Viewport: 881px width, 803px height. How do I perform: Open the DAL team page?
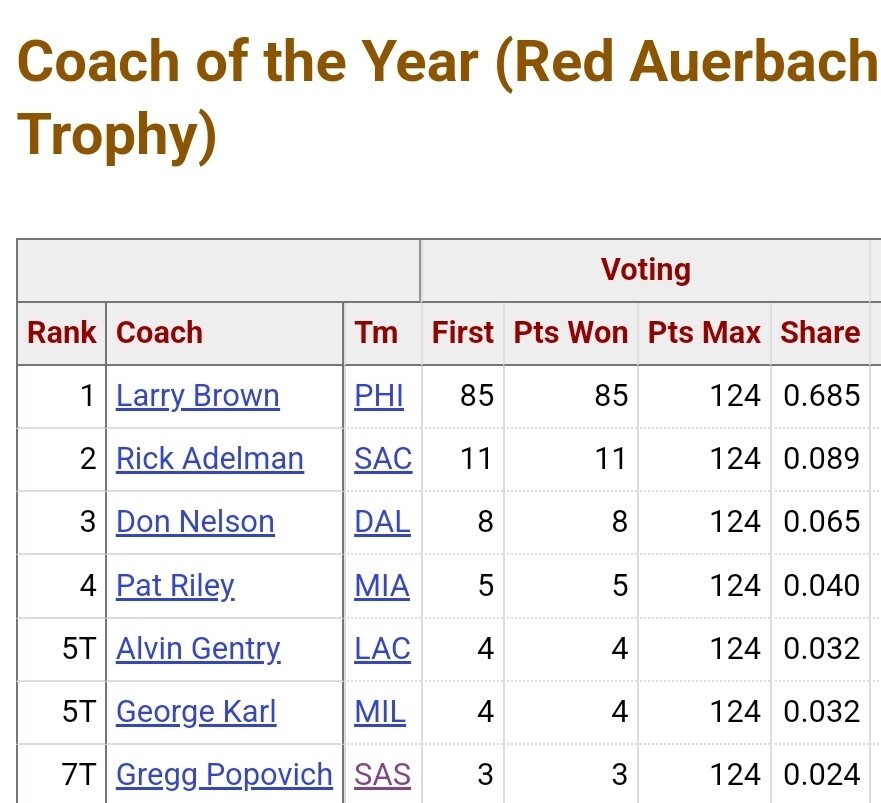pyautogui.click(x=382, y=522)
